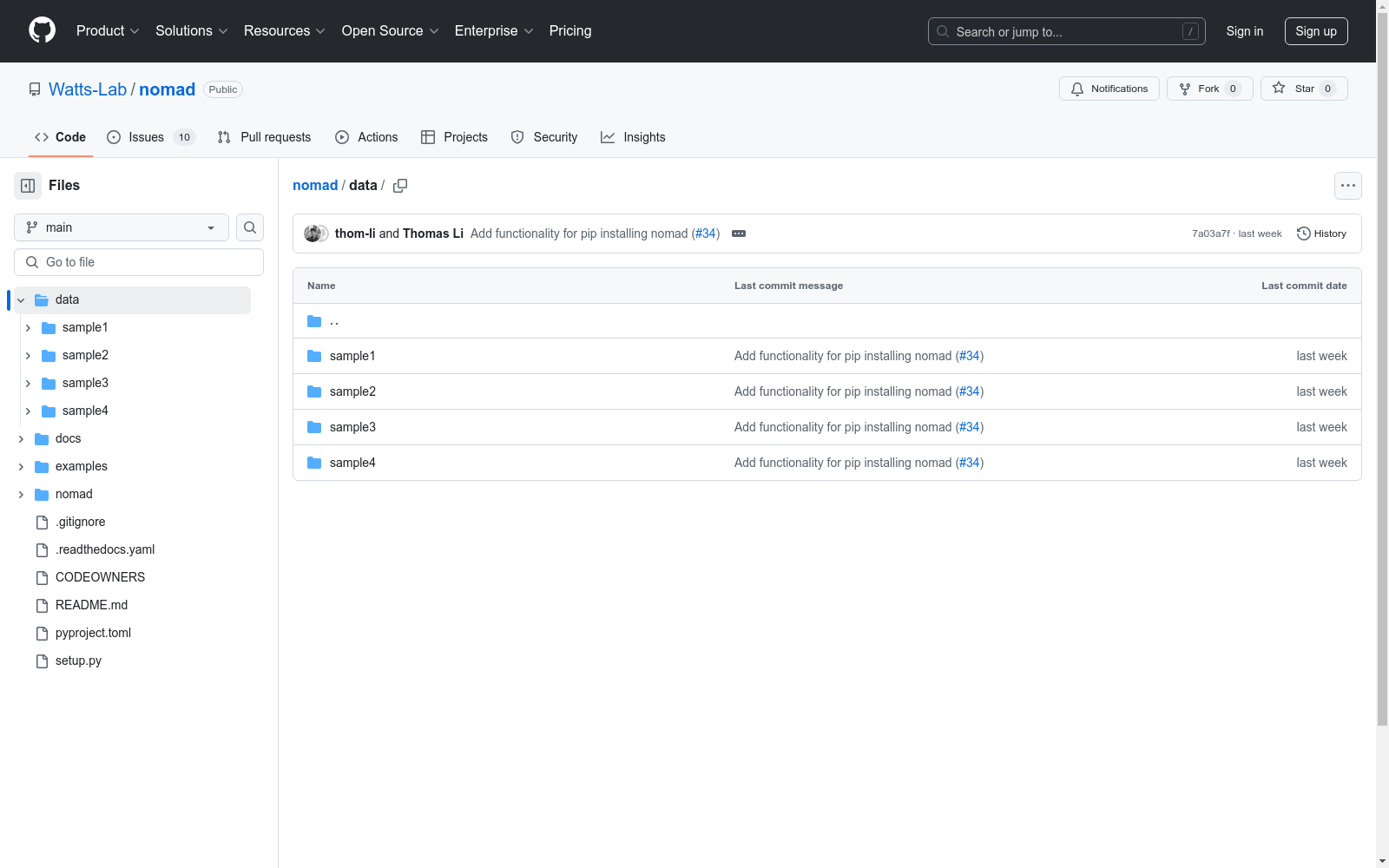Click commit author avatars
Viewport: 1389px width, 868px height.
[316, 233]
